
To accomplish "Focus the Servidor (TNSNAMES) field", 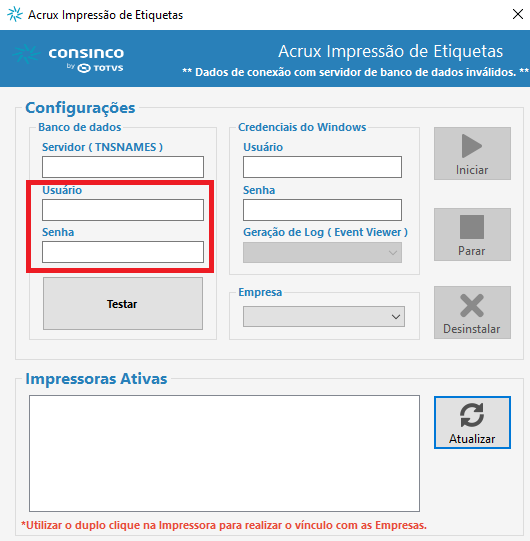I will coord(123,167).
